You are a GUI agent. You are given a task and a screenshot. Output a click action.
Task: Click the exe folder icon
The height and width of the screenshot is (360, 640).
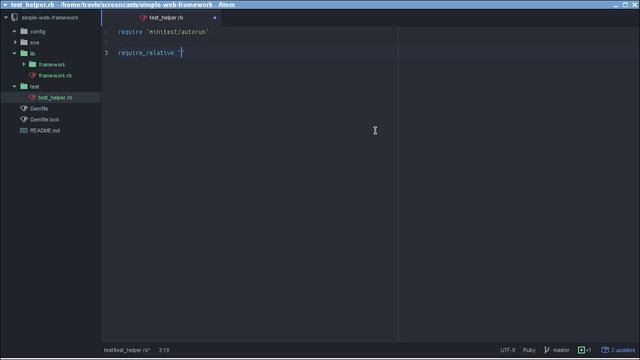click(24, 42)
